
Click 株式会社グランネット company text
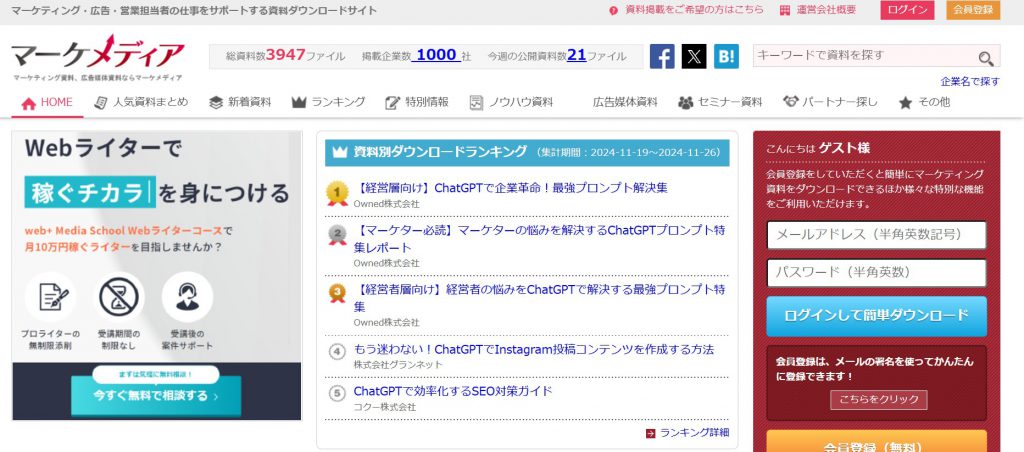click(x=398, y=364)
